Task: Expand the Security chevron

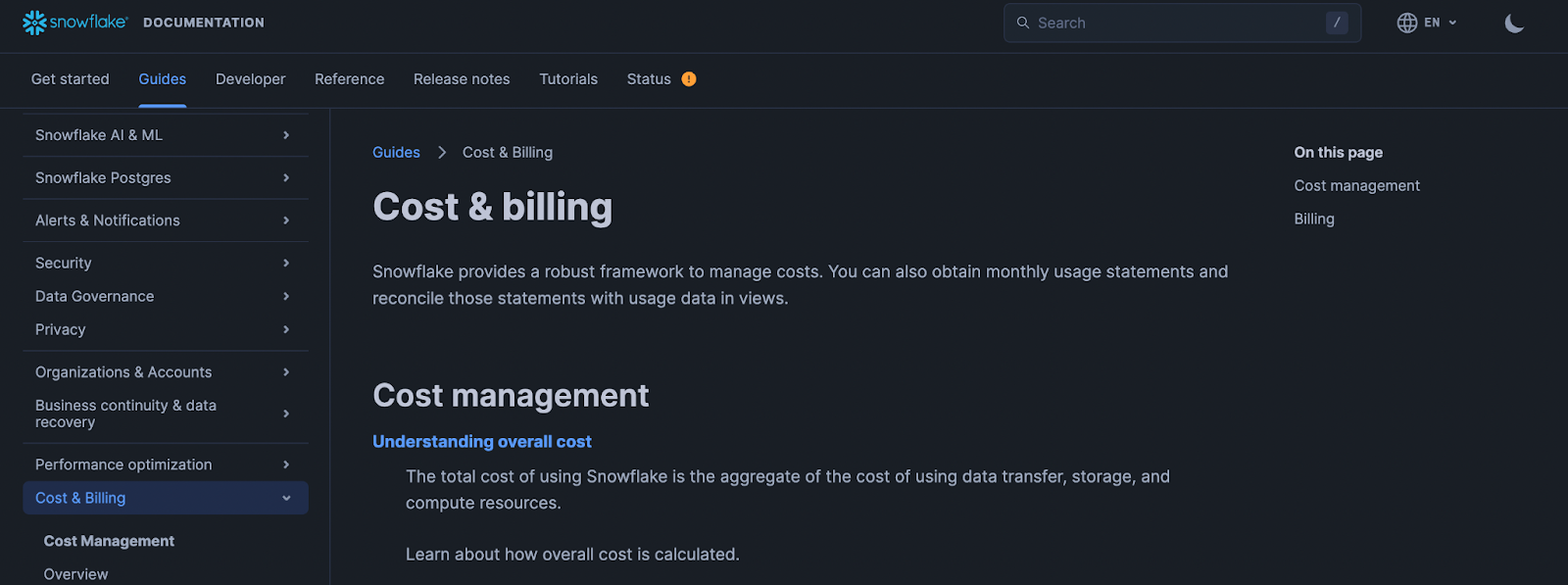Action: click(286, 263)
